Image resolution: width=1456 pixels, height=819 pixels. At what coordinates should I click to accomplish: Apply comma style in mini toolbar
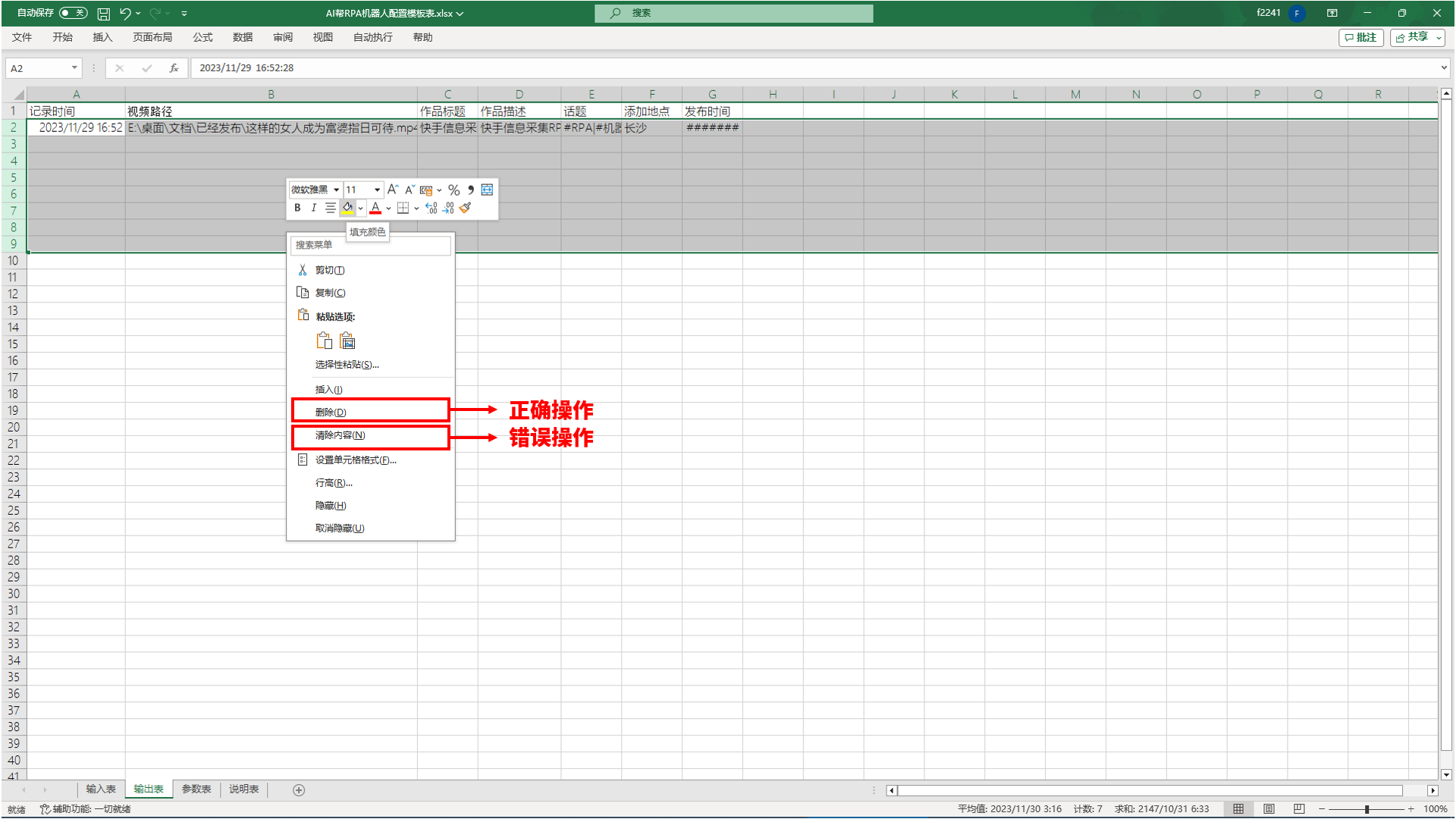(471, 190)
